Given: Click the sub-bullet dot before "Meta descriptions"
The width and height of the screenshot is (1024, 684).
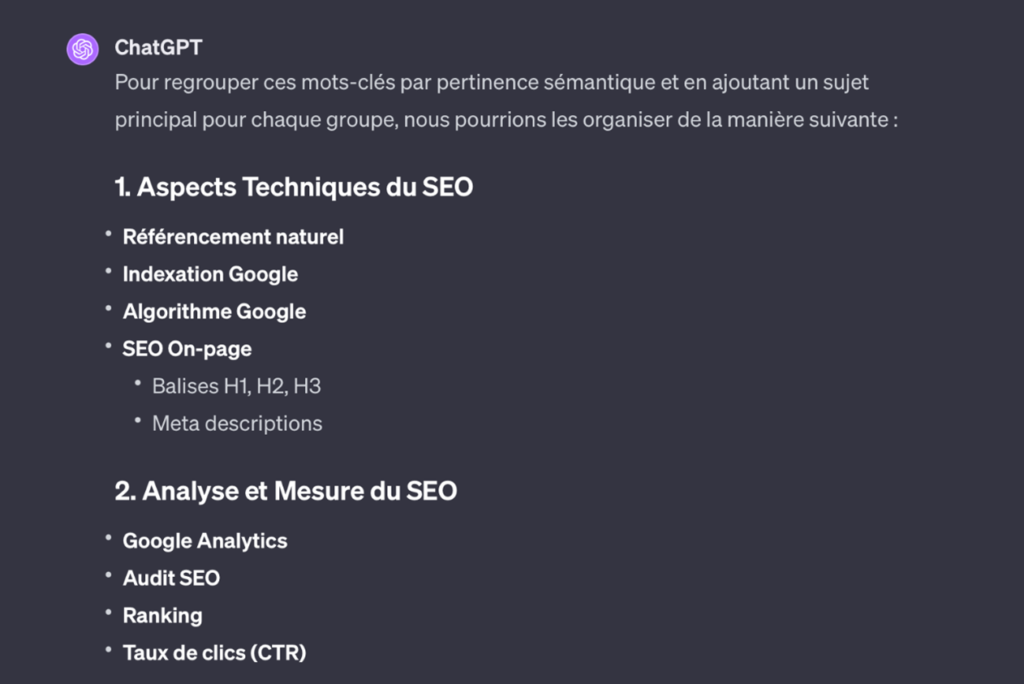Looking at the screenshot, I should [138, 421].
